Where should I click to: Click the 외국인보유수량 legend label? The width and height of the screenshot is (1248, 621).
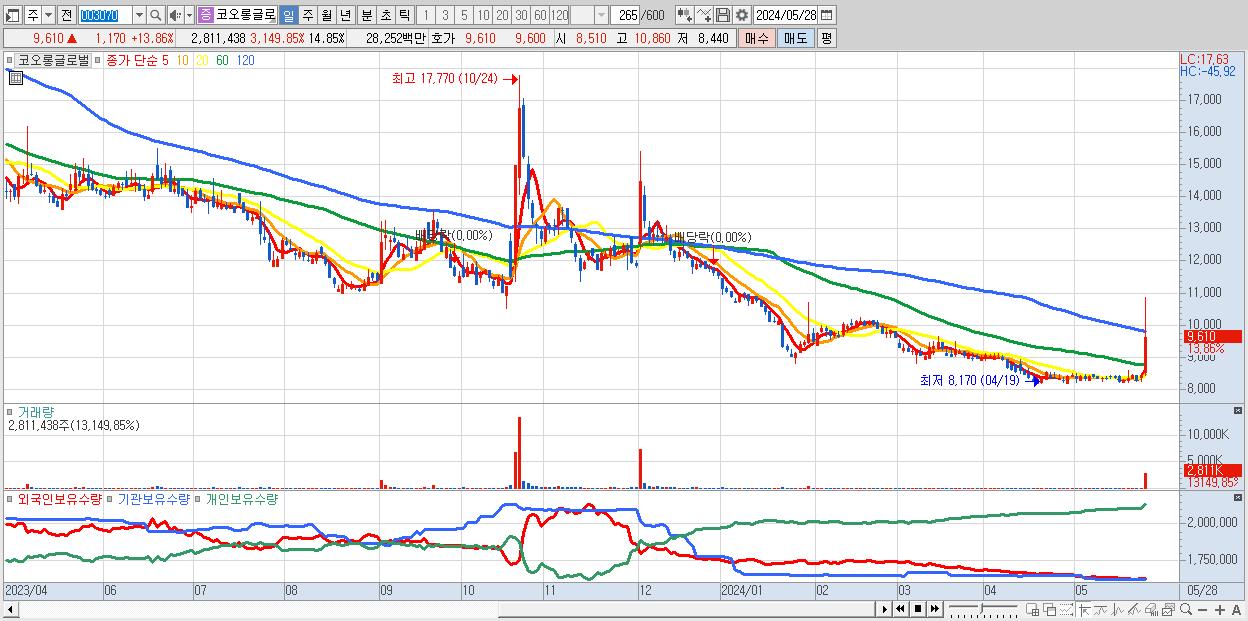[x=60, y=498]
